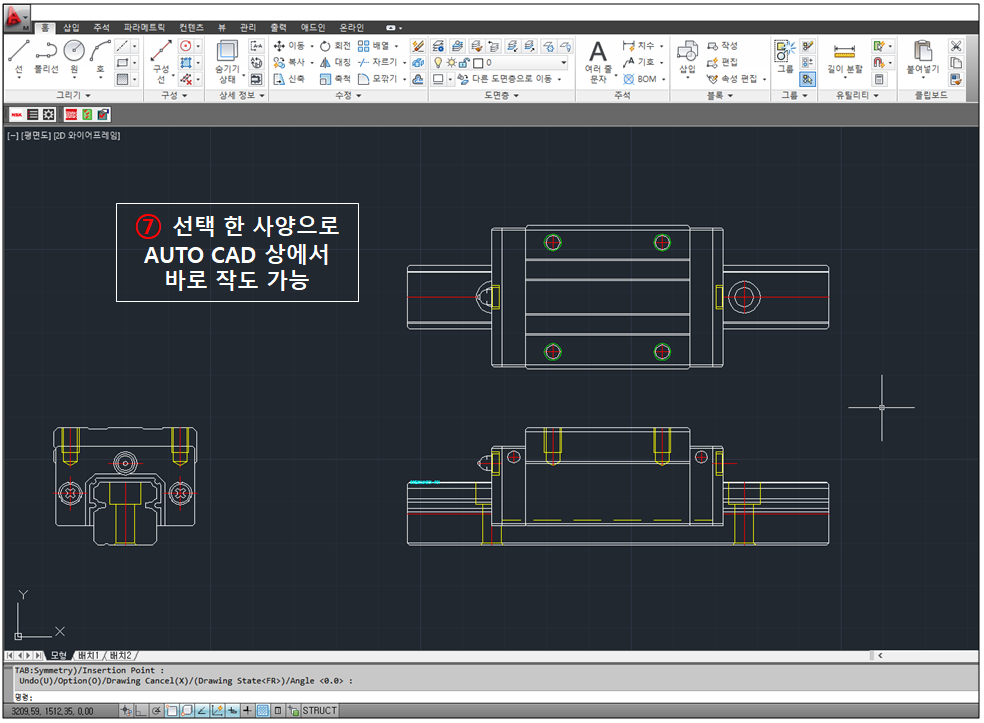Screen dimensions: 984x723
Task: Open the 삽입 ribbon tab
Action: [x=71, y=28]
